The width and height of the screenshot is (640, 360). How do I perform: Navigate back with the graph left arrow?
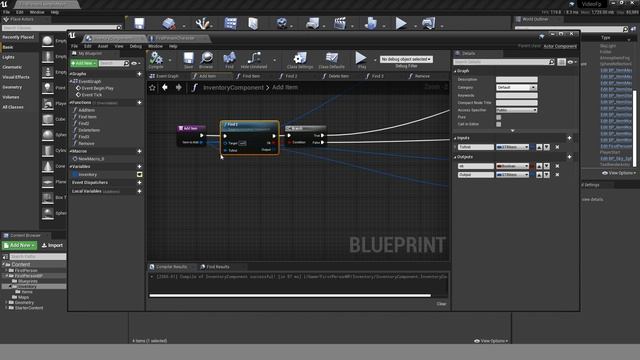[x=165, y=87]
